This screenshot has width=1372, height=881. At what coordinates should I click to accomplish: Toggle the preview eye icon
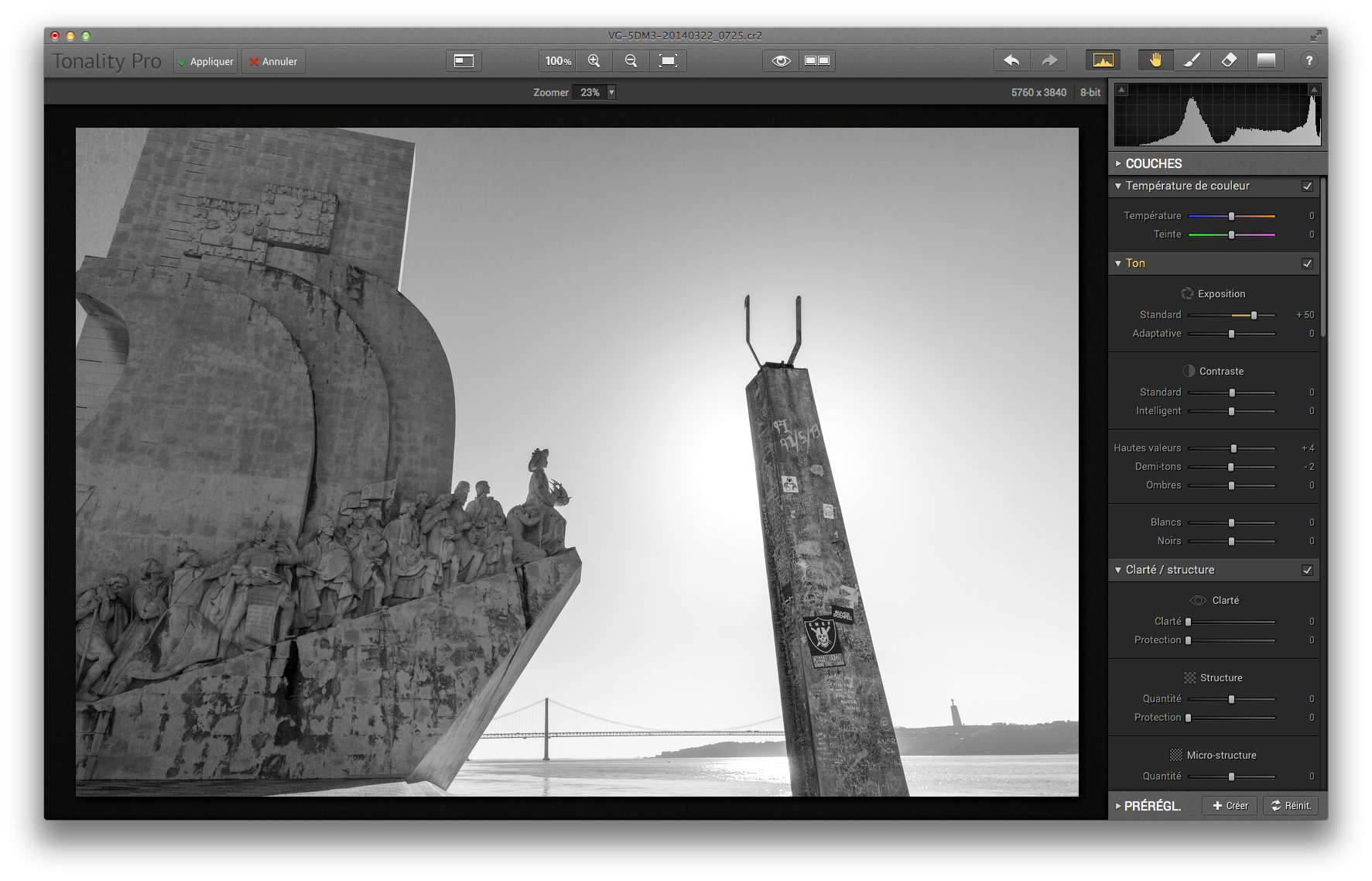click(x=781, y=60)
